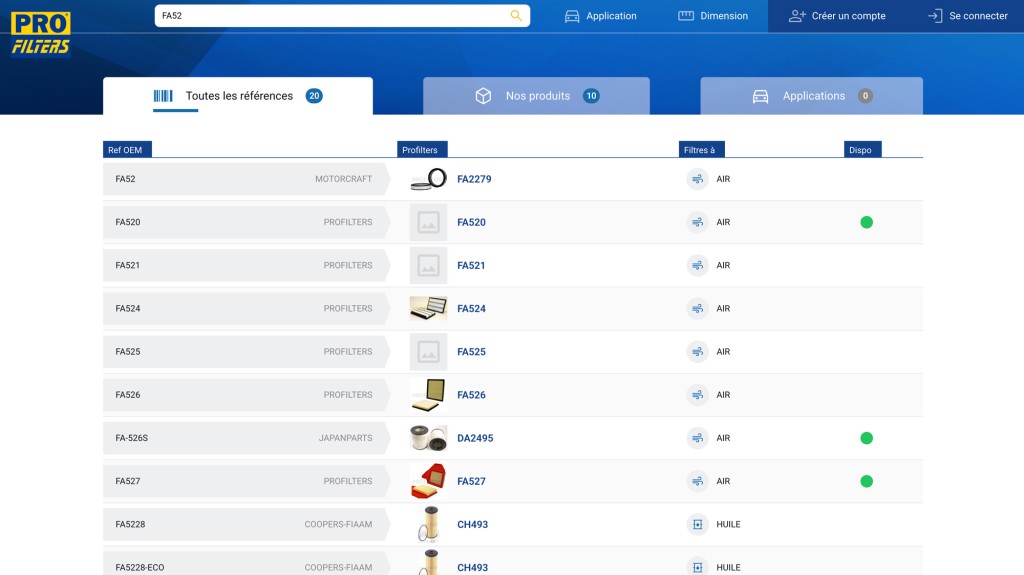Click the green availability dot for FA527
This screenshot has height=575, width=1024.
[x=867, y=481]
